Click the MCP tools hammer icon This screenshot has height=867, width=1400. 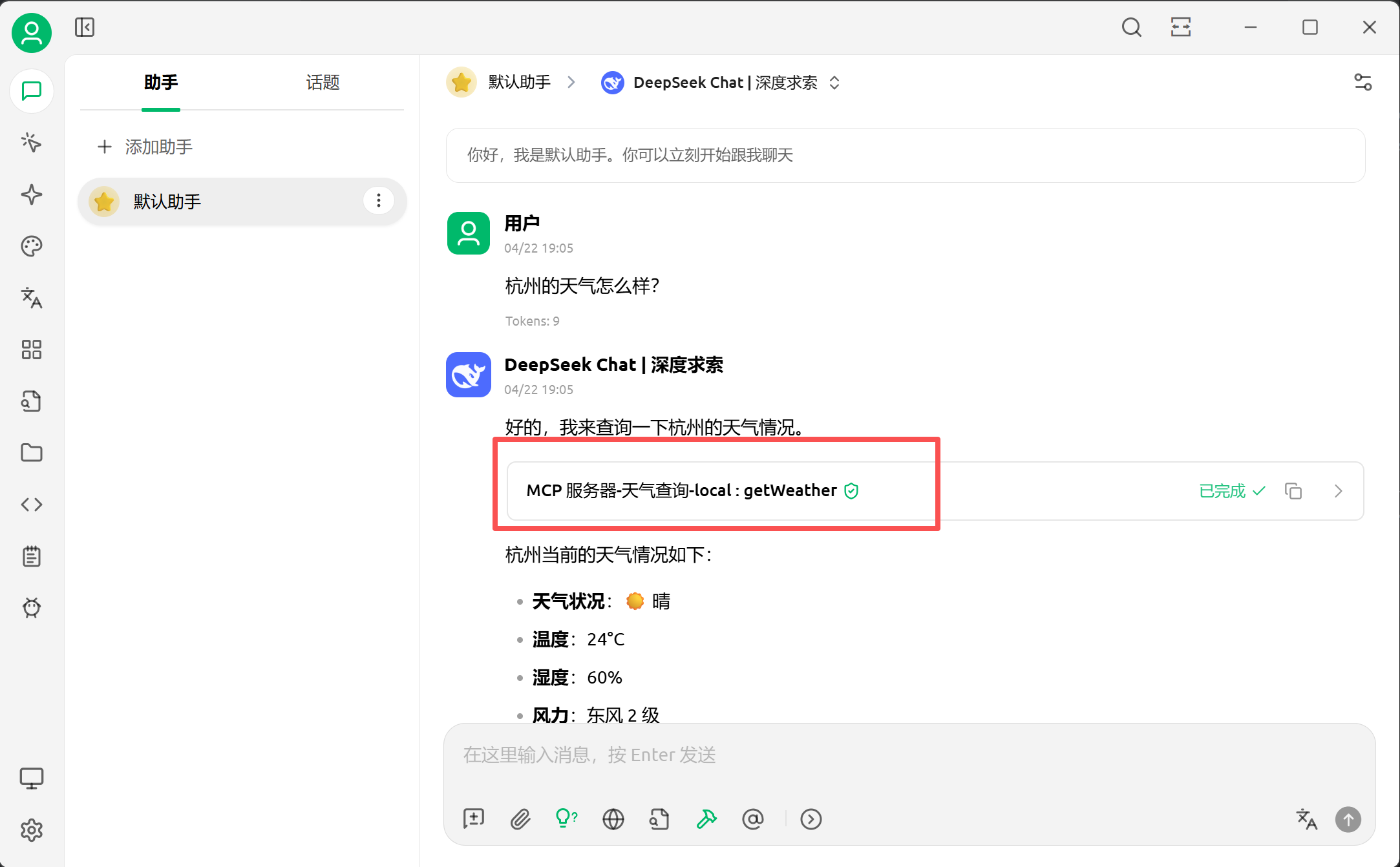(706, 819)
